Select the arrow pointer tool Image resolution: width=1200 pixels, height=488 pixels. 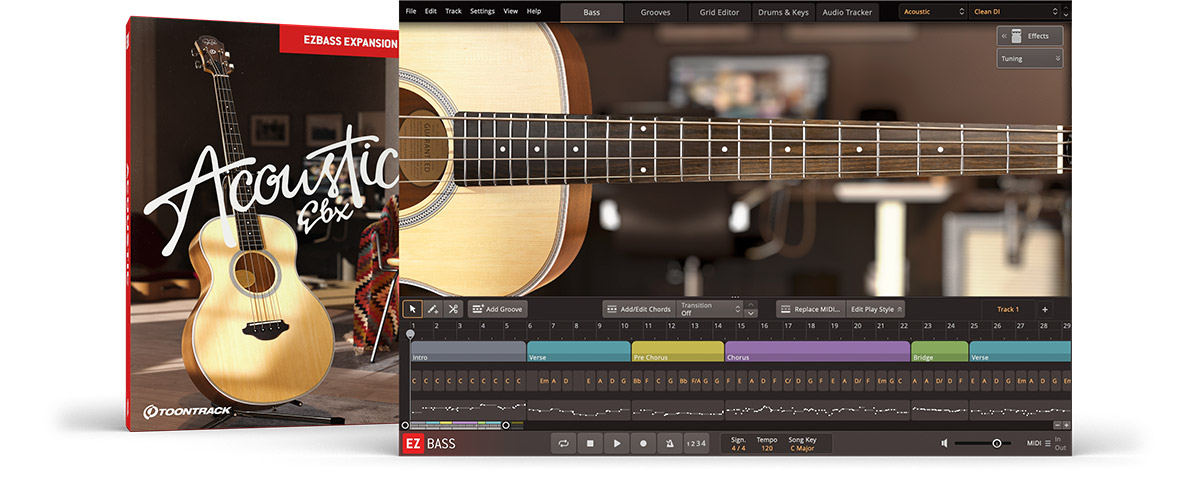click(413, 309)
